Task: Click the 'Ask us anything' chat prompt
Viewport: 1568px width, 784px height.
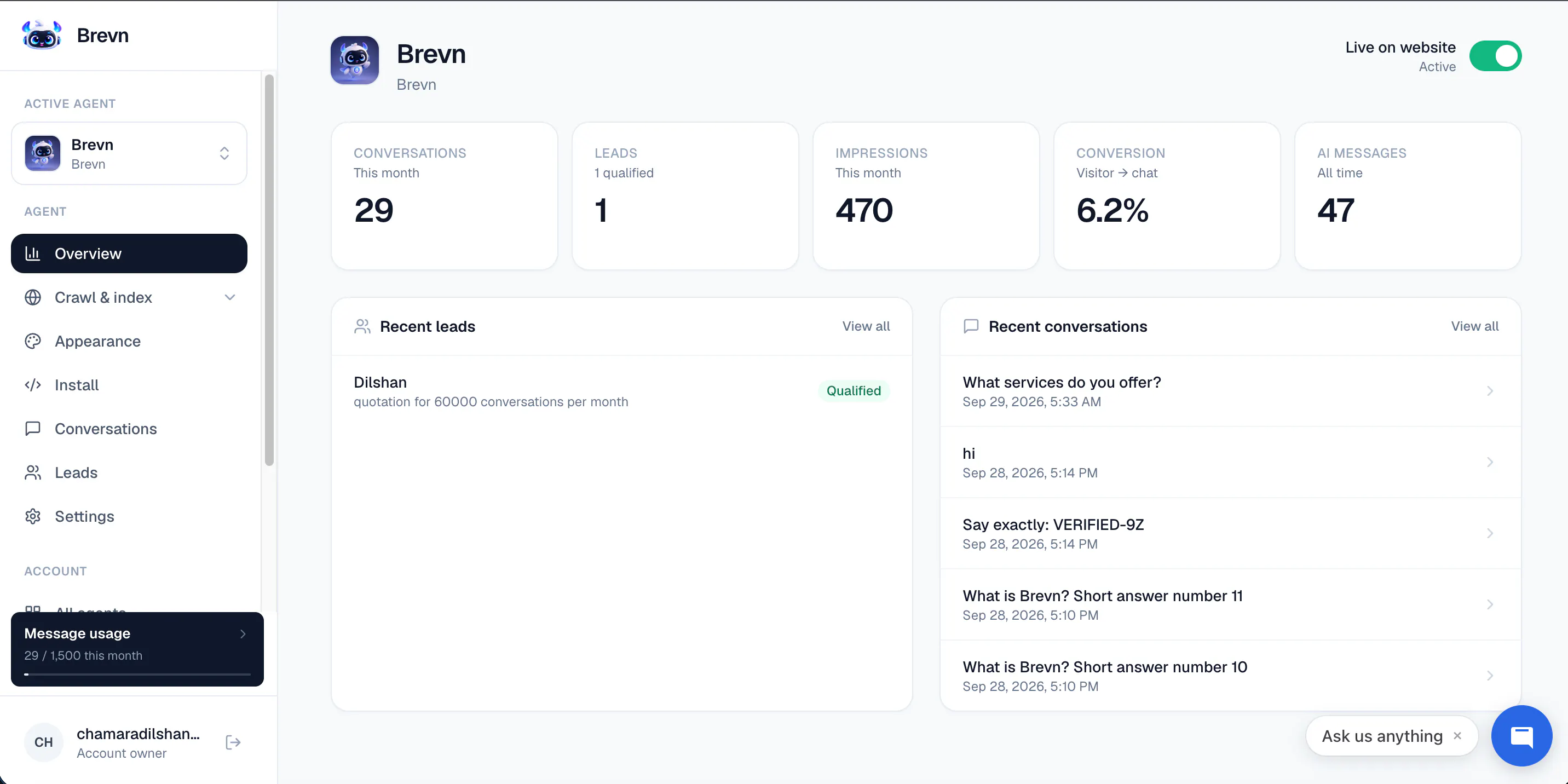Action: click(x=1382, y=736)
